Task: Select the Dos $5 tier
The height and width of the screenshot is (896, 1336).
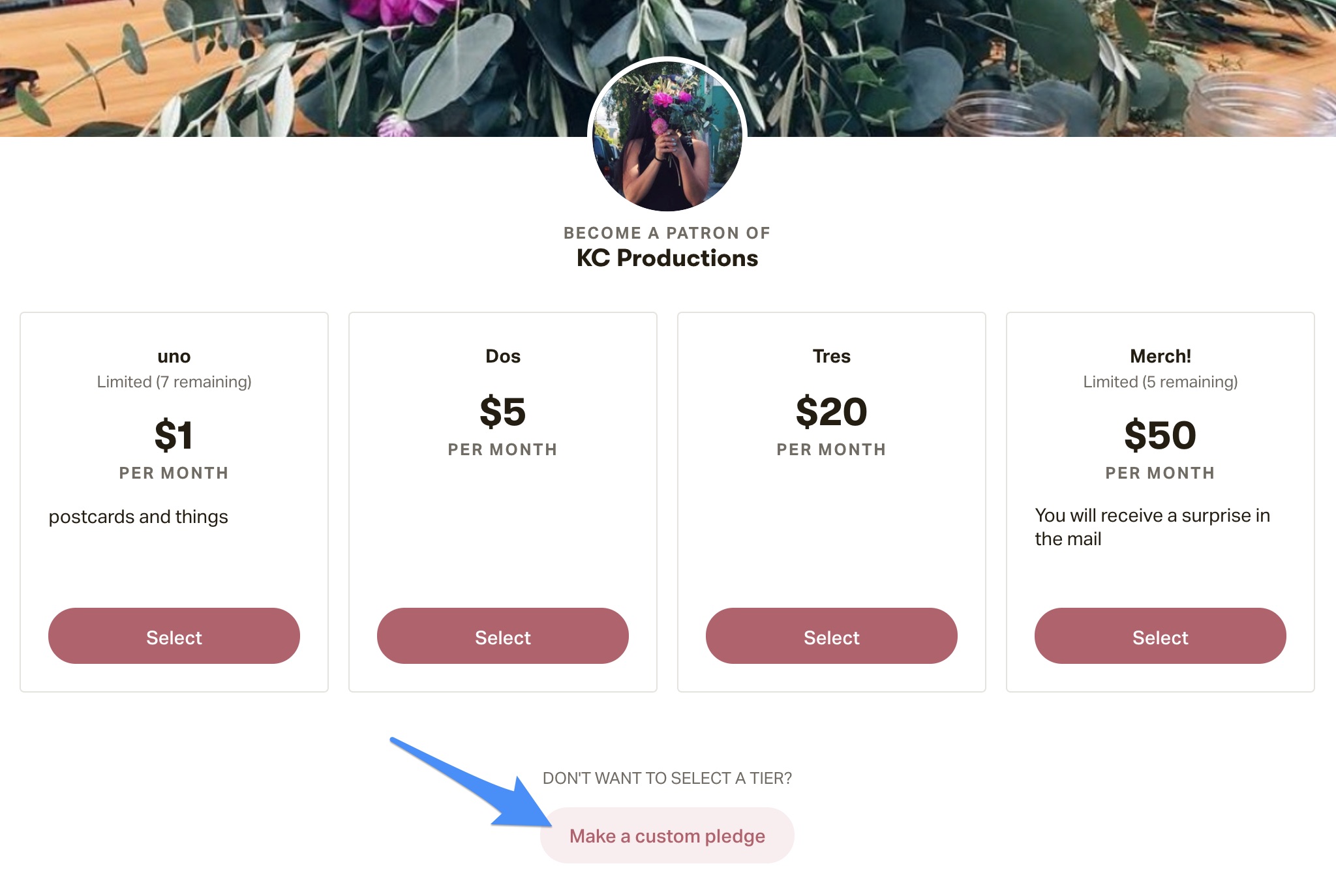Action: coord(503,636)
